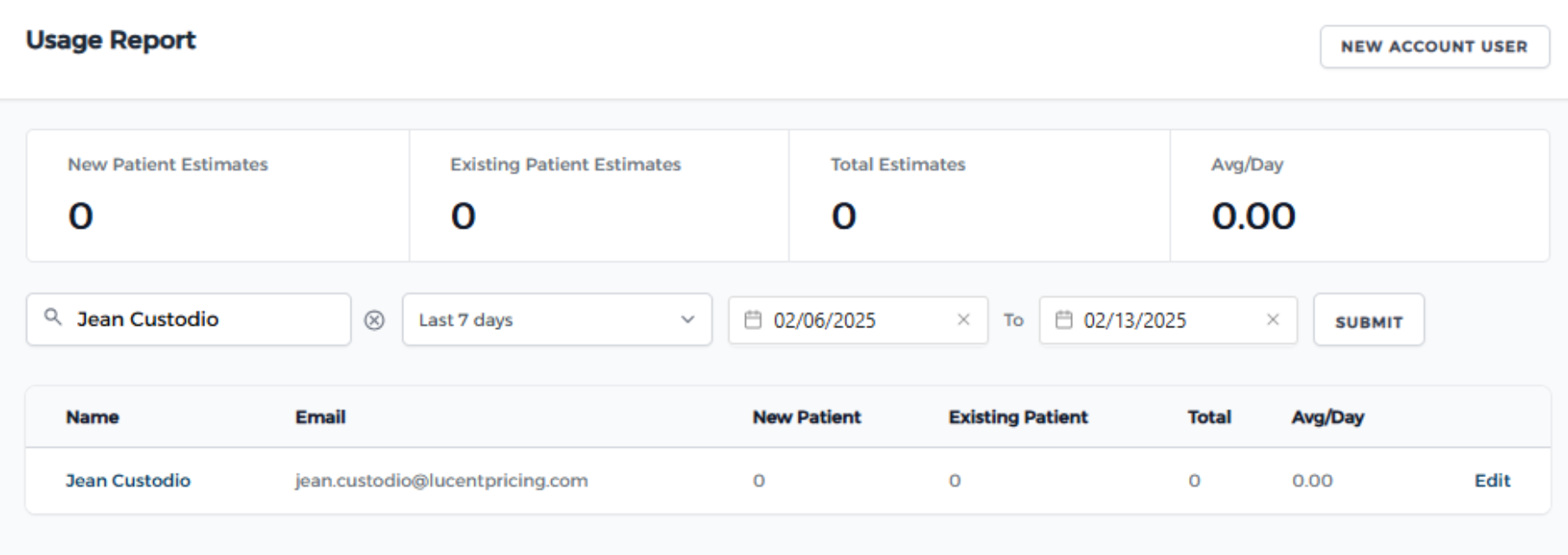
Task: Click the search magnifier icon
Action: pos(53,318)
